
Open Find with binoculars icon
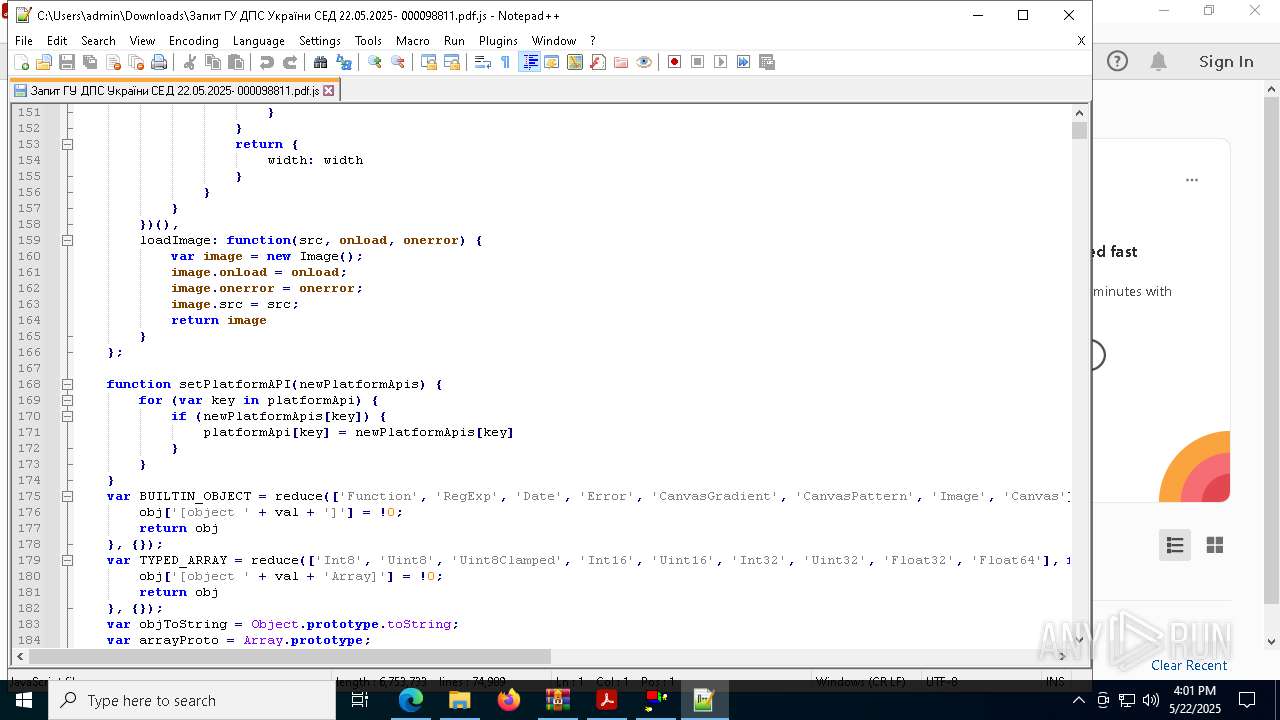pyautogui.click(x=320, y=62)
